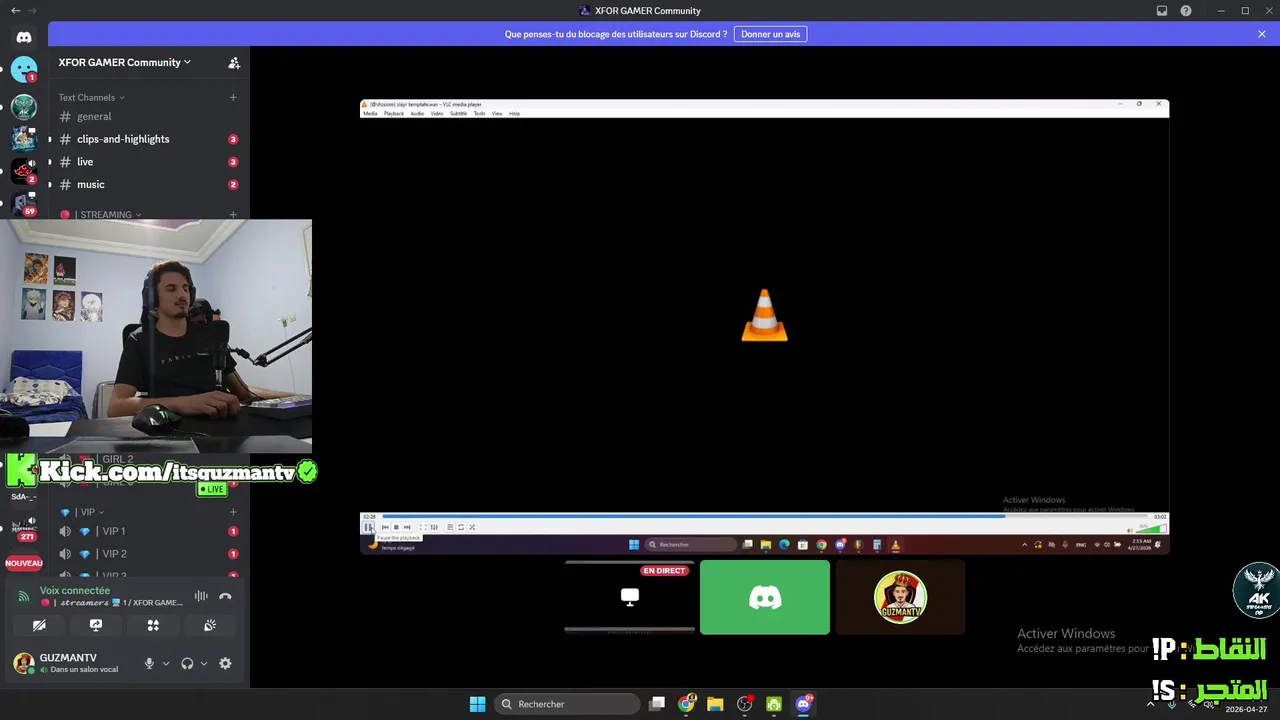Click previous track in the streamed VLC player
Image resolution: width=1280 pixels, height=720 pixels.
tap(385, 527)
